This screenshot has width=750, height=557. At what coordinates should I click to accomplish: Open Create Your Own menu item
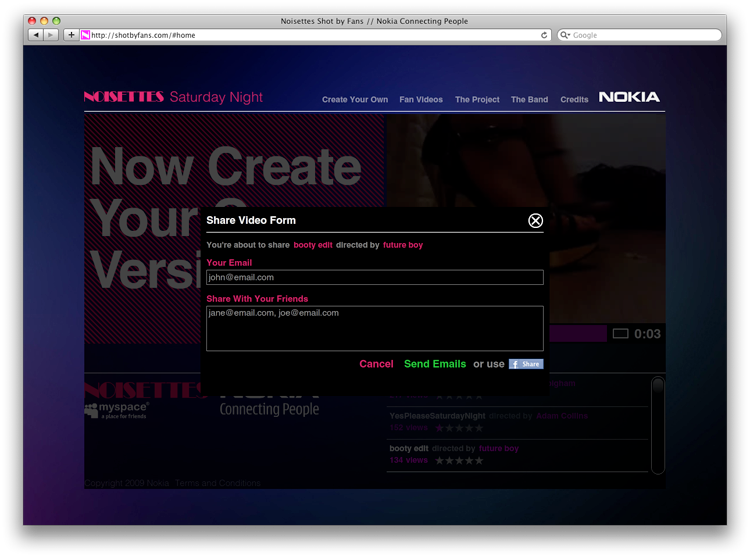pos(355,99)
